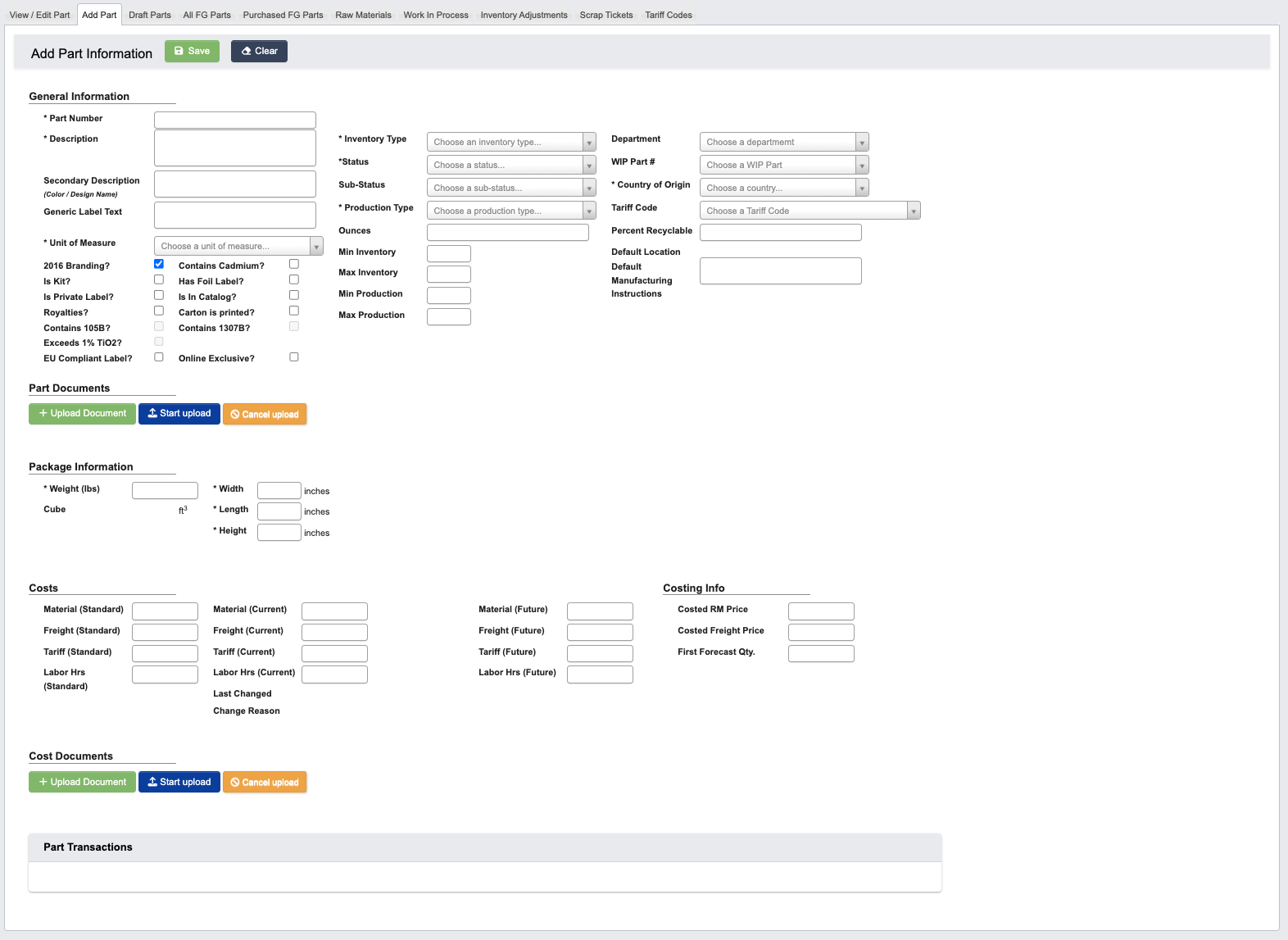The height and width of the screenshot is (940, 1288).
Task: Click Start upload under Cost Documents
Action: [179, 782]
